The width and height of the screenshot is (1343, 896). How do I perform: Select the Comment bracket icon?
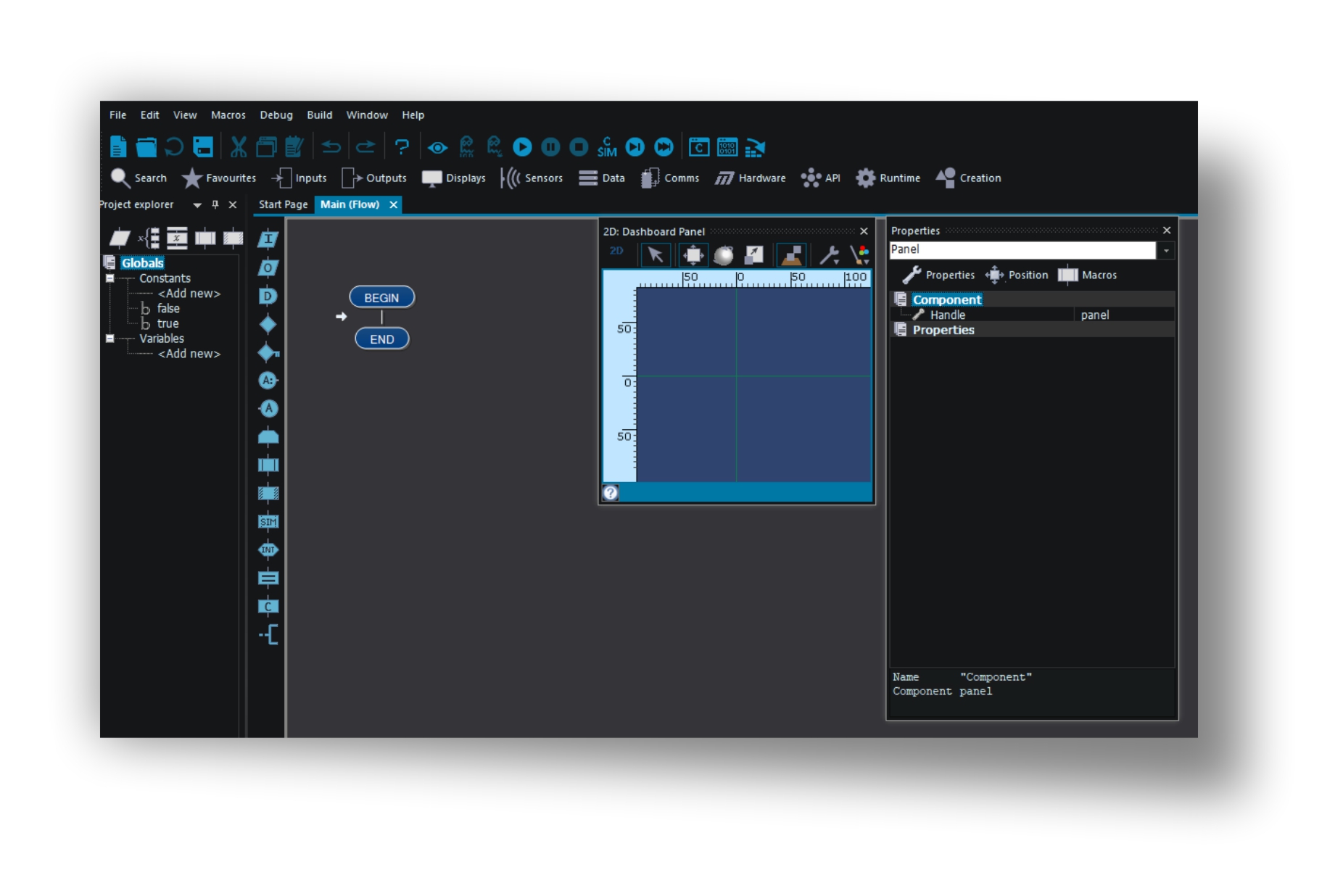click(268, 635)
